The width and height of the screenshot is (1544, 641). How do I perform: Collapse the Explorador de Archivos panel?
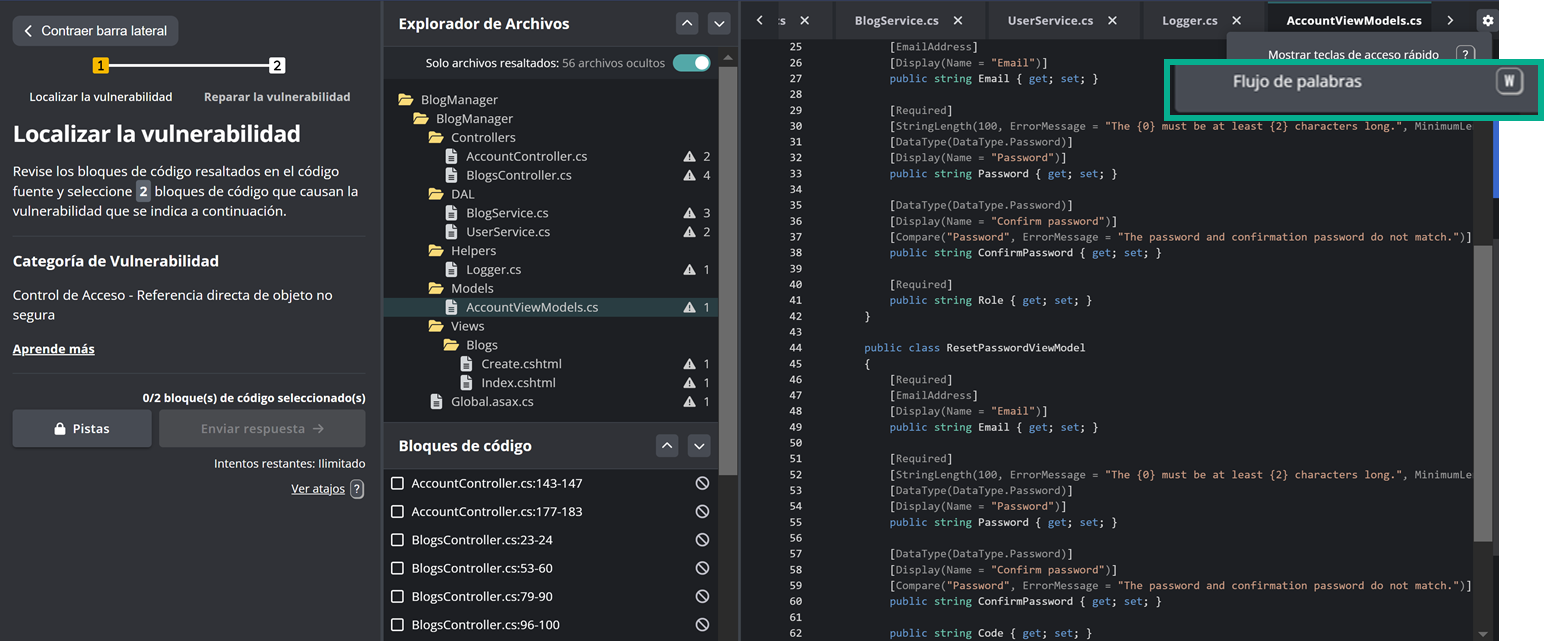(687, 23)
